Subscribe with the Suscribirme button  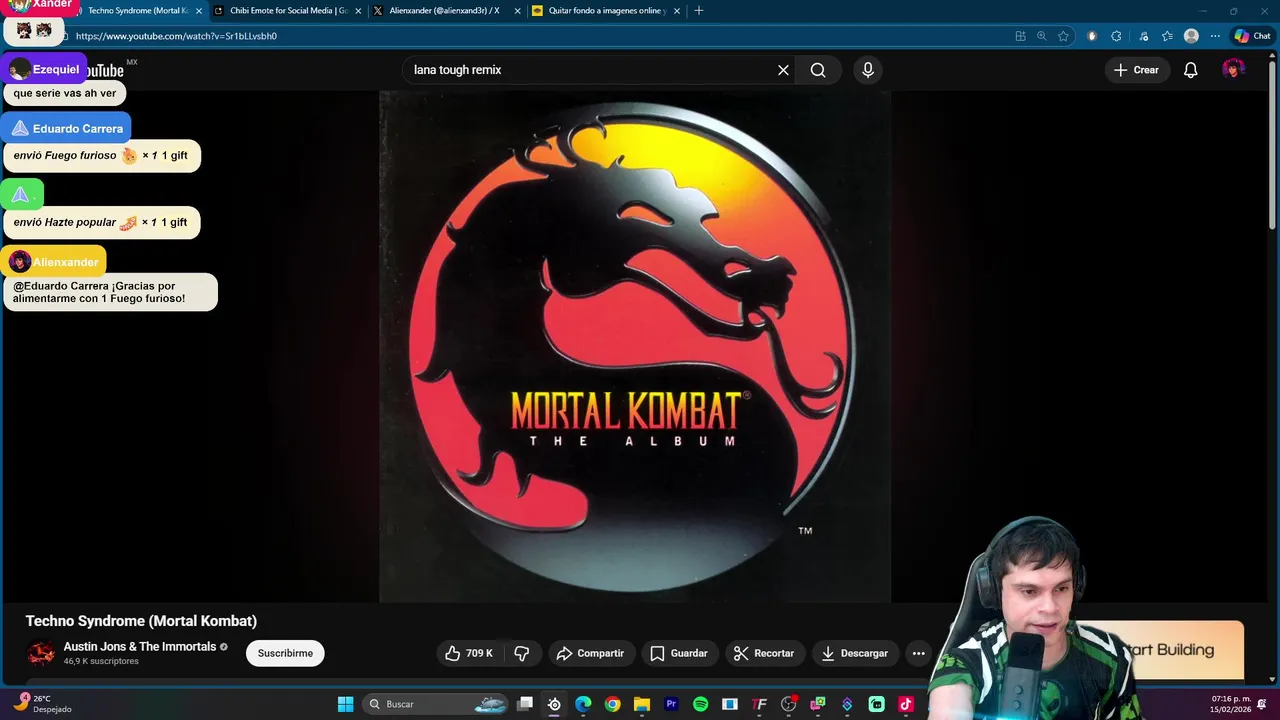(x=285, y=653)
